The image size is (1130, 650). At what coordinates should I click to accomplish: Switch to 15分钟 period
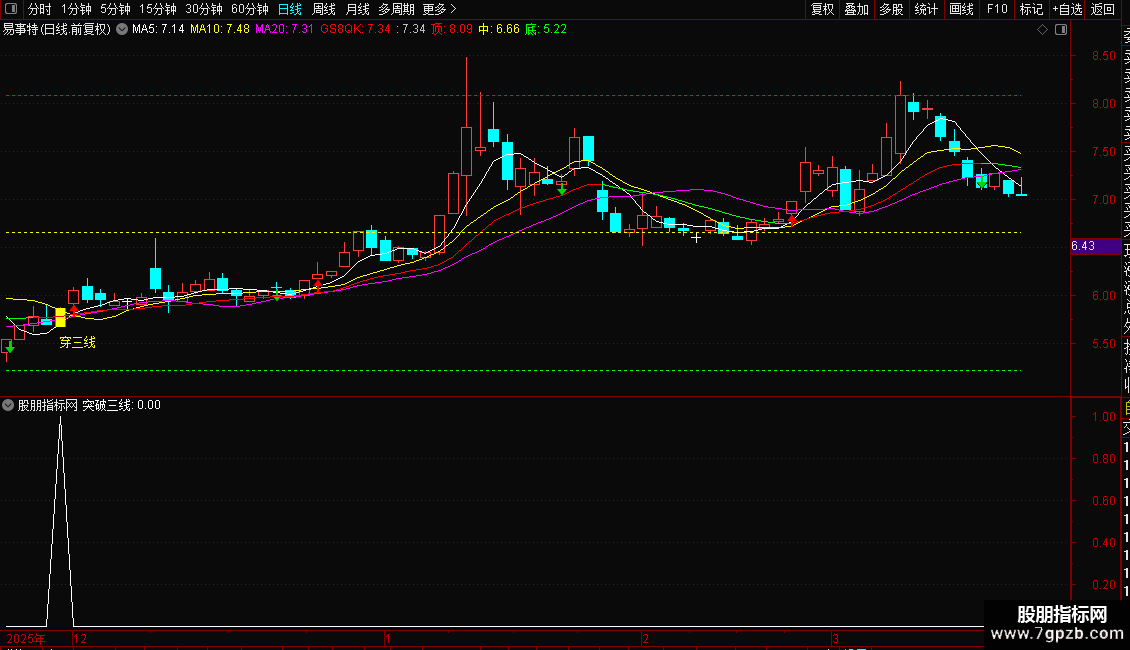158,9
